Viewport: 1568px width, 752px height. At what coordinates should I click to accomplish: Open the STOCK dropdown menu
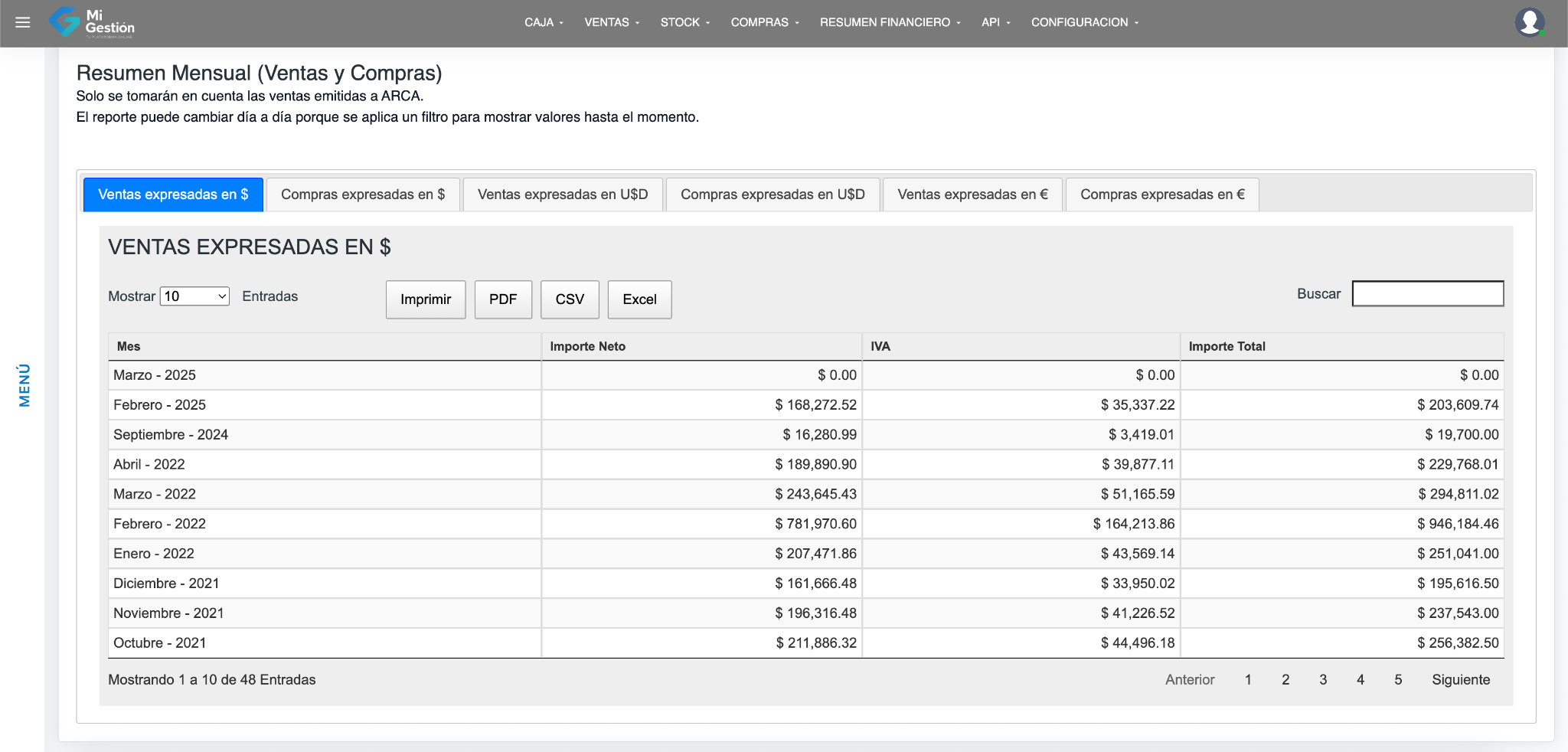coord(684,22)
